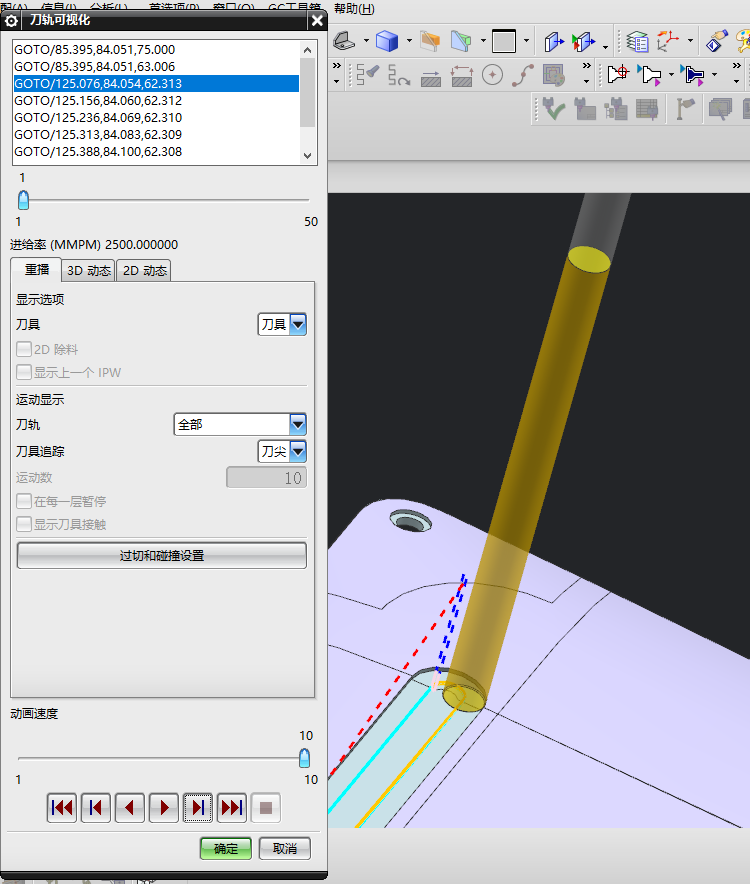Expand the rendering style dropdown arrow
The width and height of the screenshot is (750, 884).
tap(409, 41)
